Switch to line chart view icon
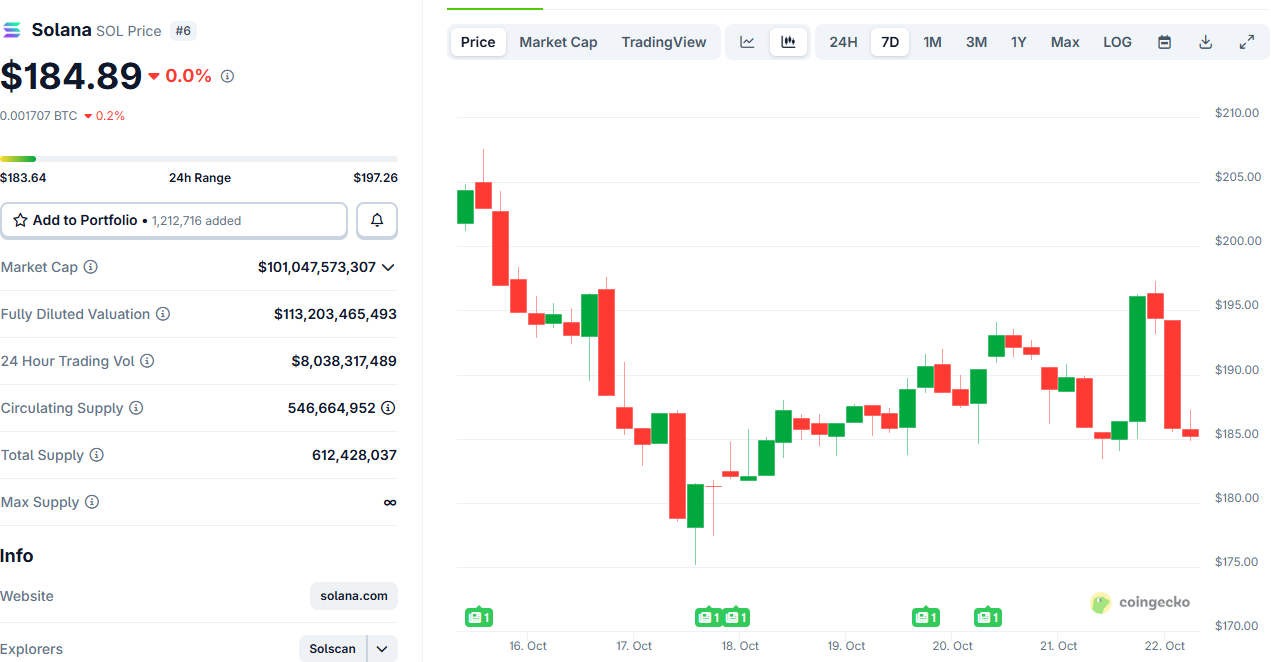The image size is (1271, 662). pyautogui.click(x=747, y=42)
